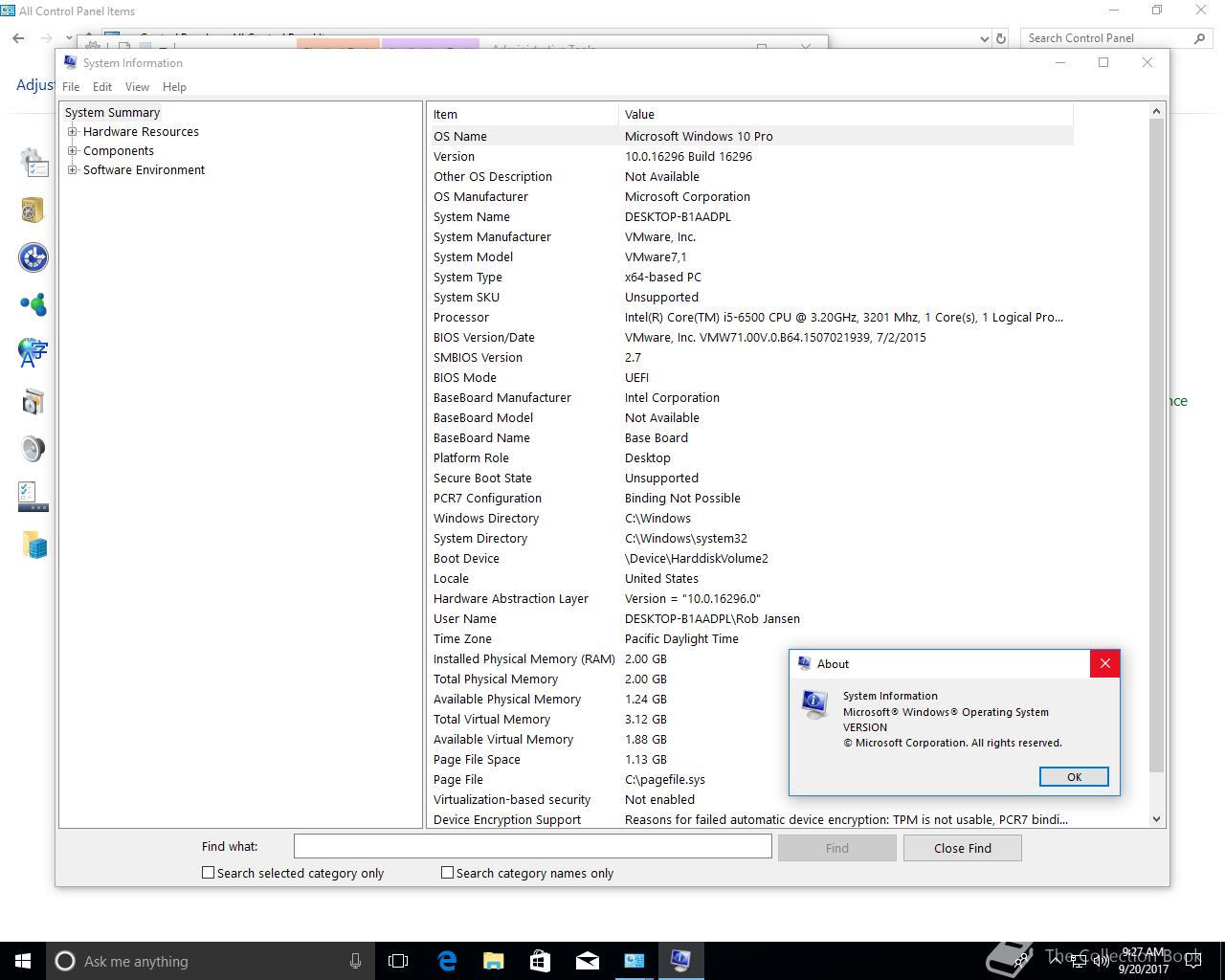Click the globe with letter A icon
The height and width of the screenshot is (980, 1225).
tap(33, 353)
